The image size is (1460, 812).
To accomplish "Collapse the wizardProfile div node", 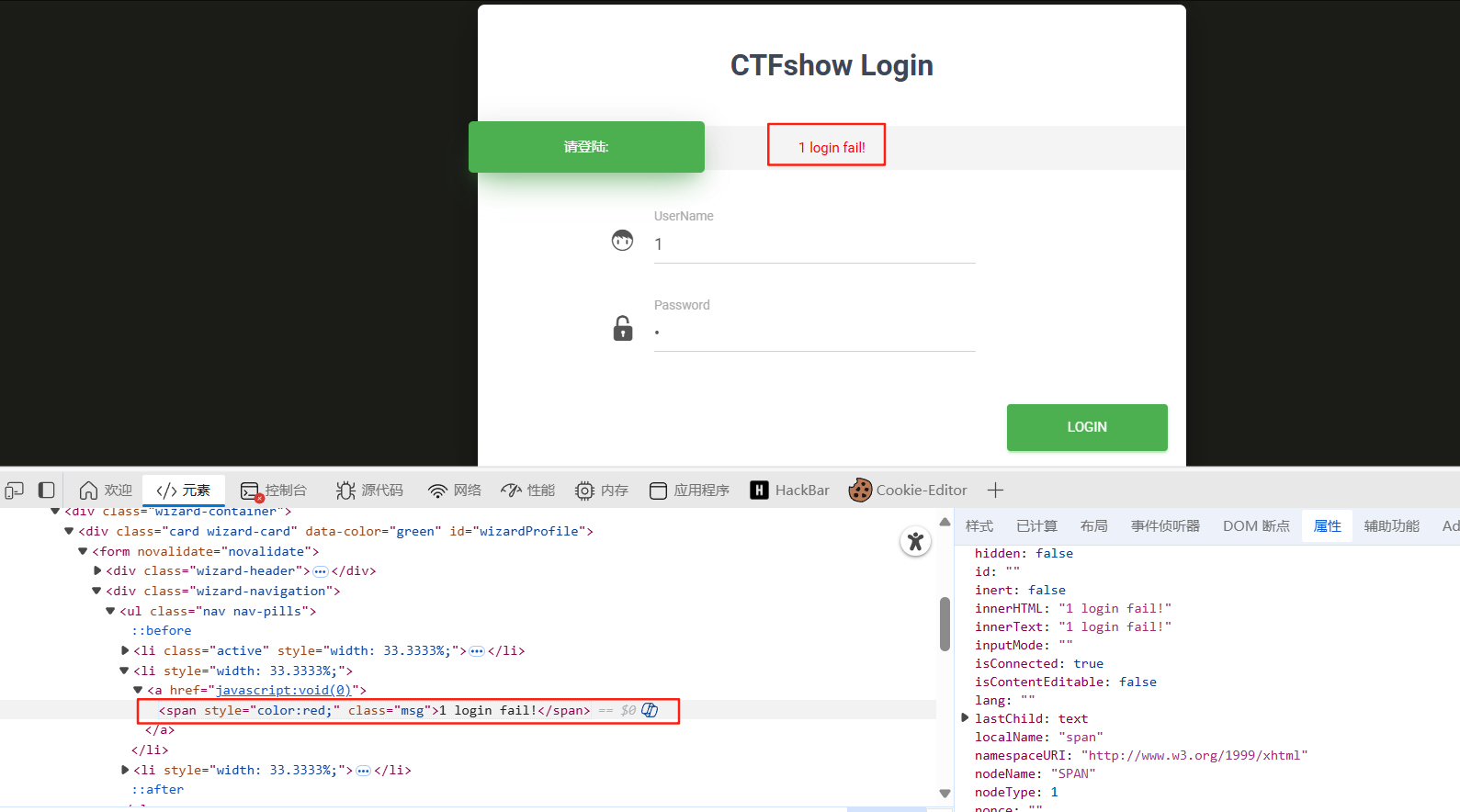I will [x=69, y=531].
